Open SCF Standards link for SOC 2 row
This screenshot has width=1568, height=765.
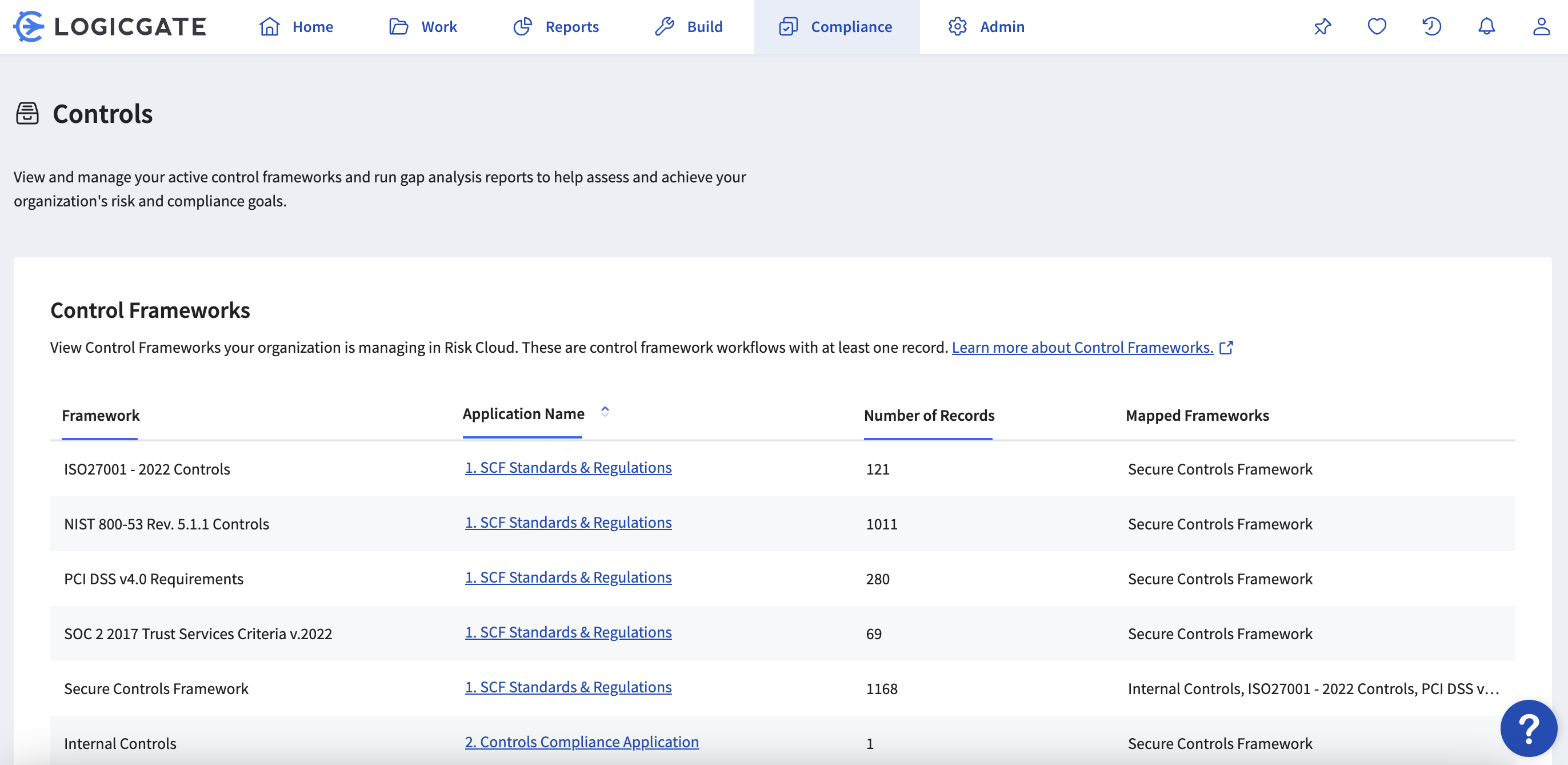[568, 632]
